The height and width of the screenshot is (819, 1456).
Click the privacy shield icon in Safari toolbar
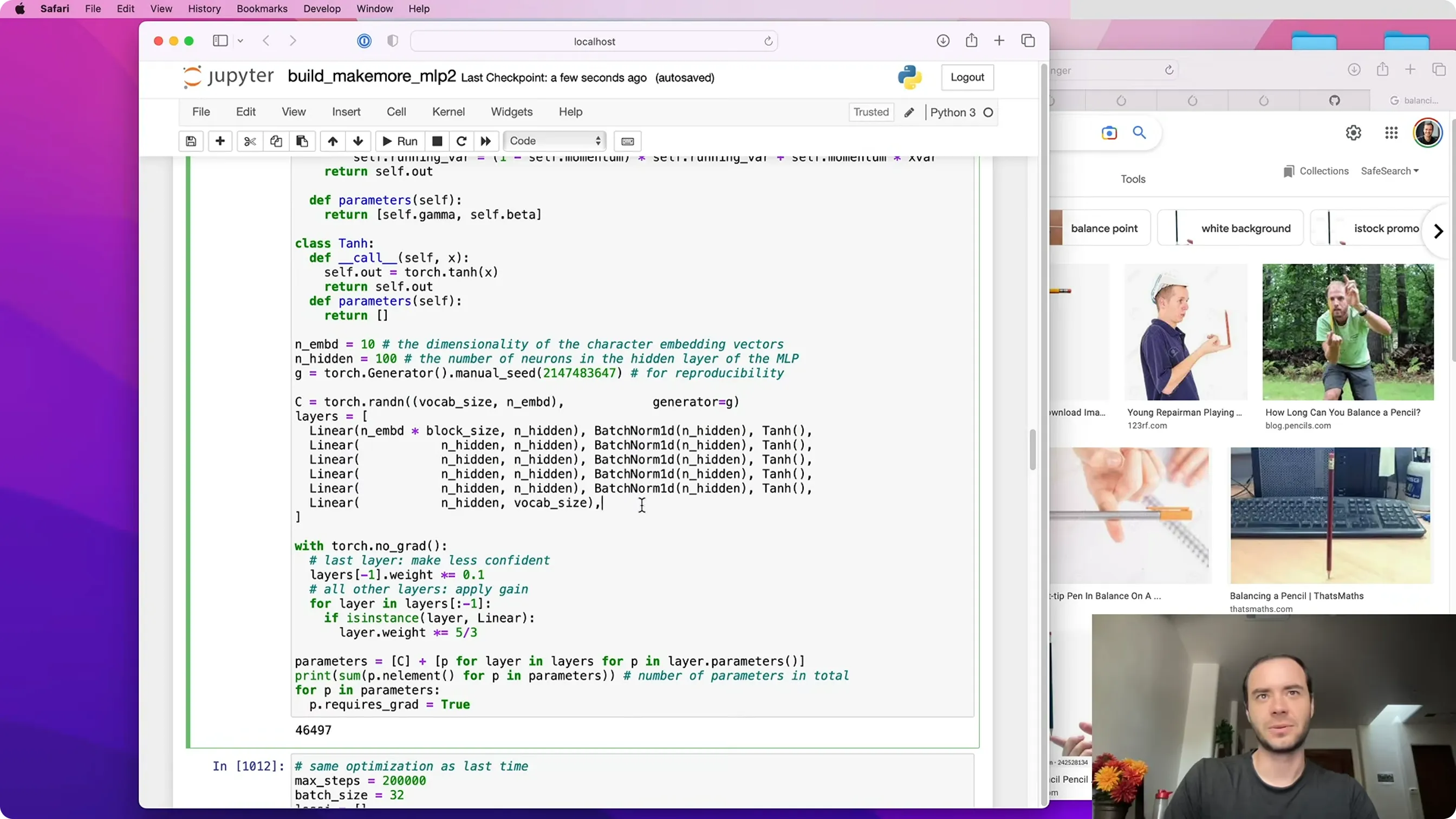[393, 41]
